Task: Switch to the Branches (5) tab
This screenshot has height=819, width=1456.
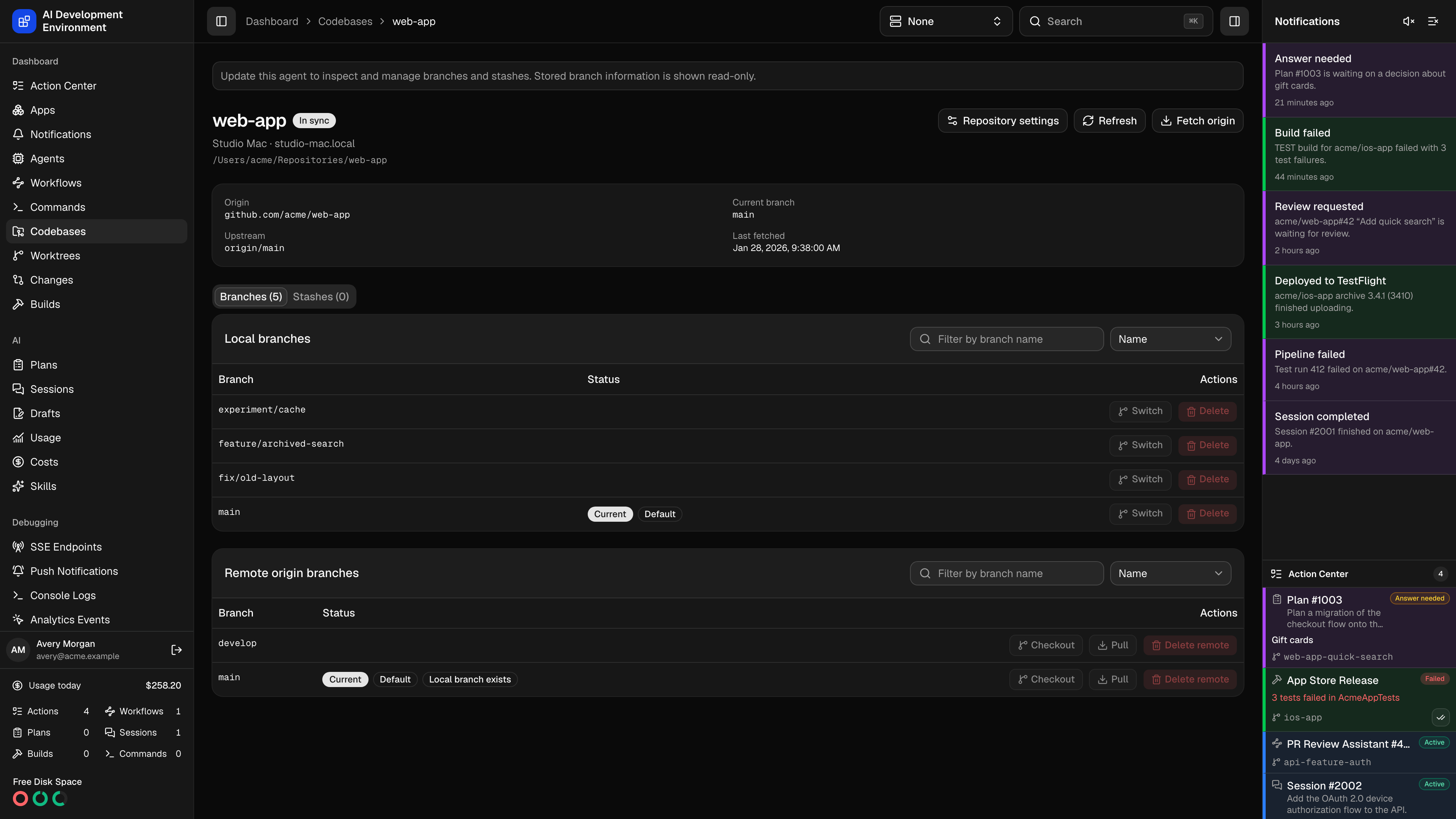Action: point(250,297)
